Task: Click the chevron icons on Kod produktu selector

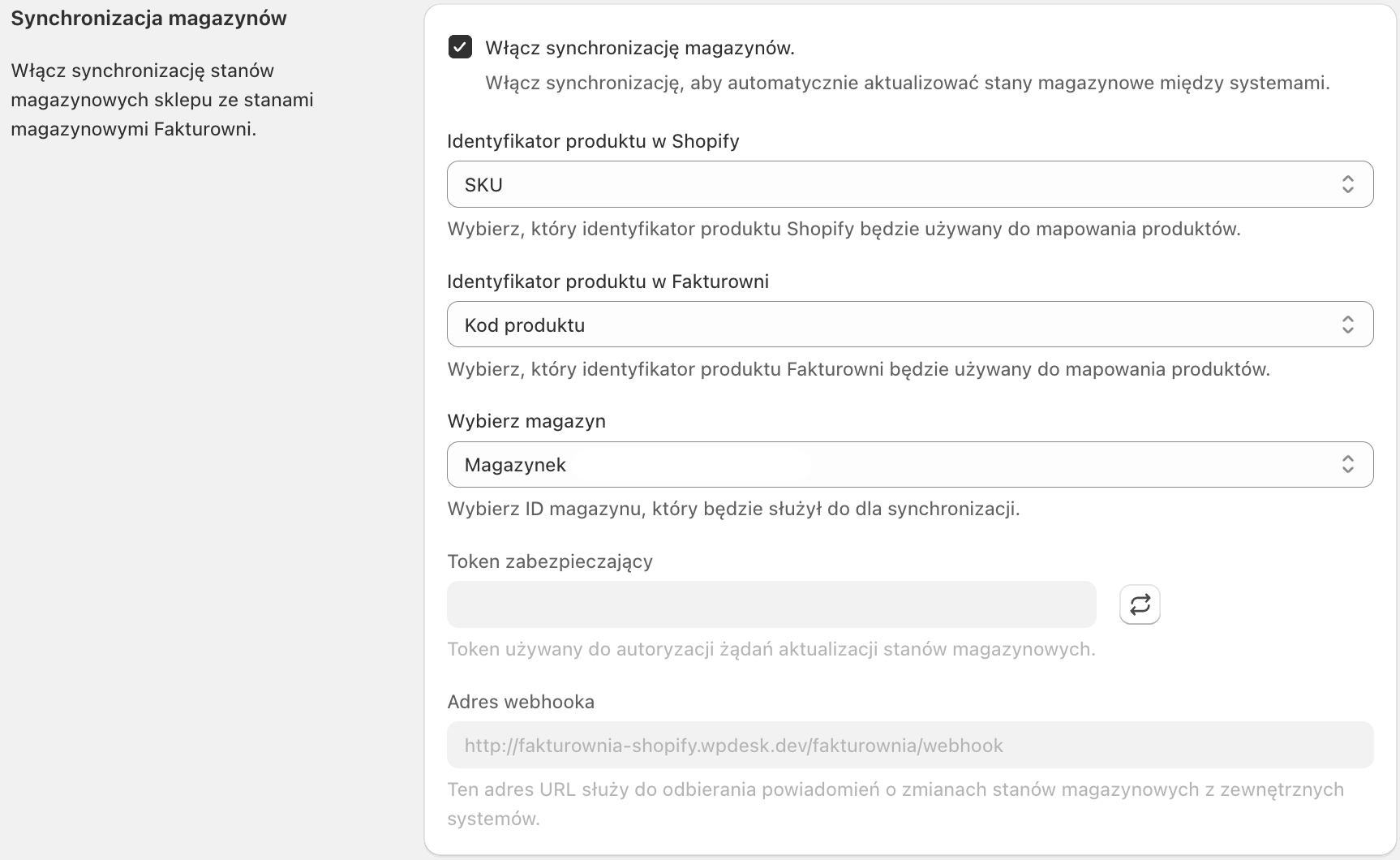Action: pyautogui.click(x=1347, y=325)
